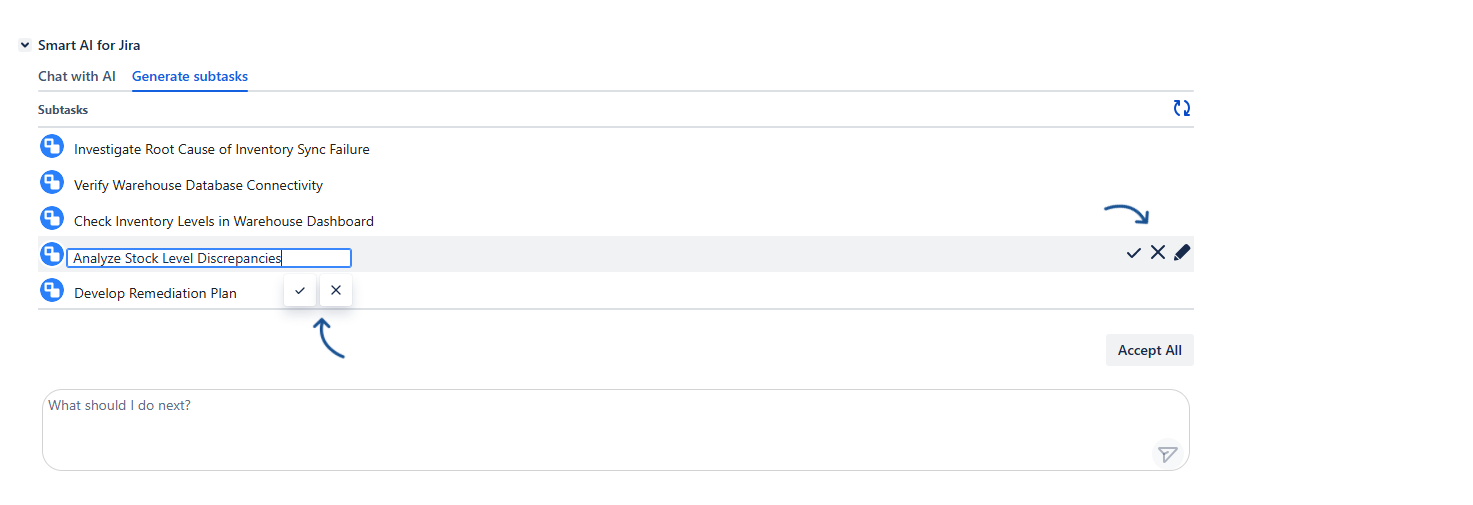Select Investigate Root Cause of Inventory Sync Failure
The width and height of the screenshot is (1473, 505).
coord(222,149)
